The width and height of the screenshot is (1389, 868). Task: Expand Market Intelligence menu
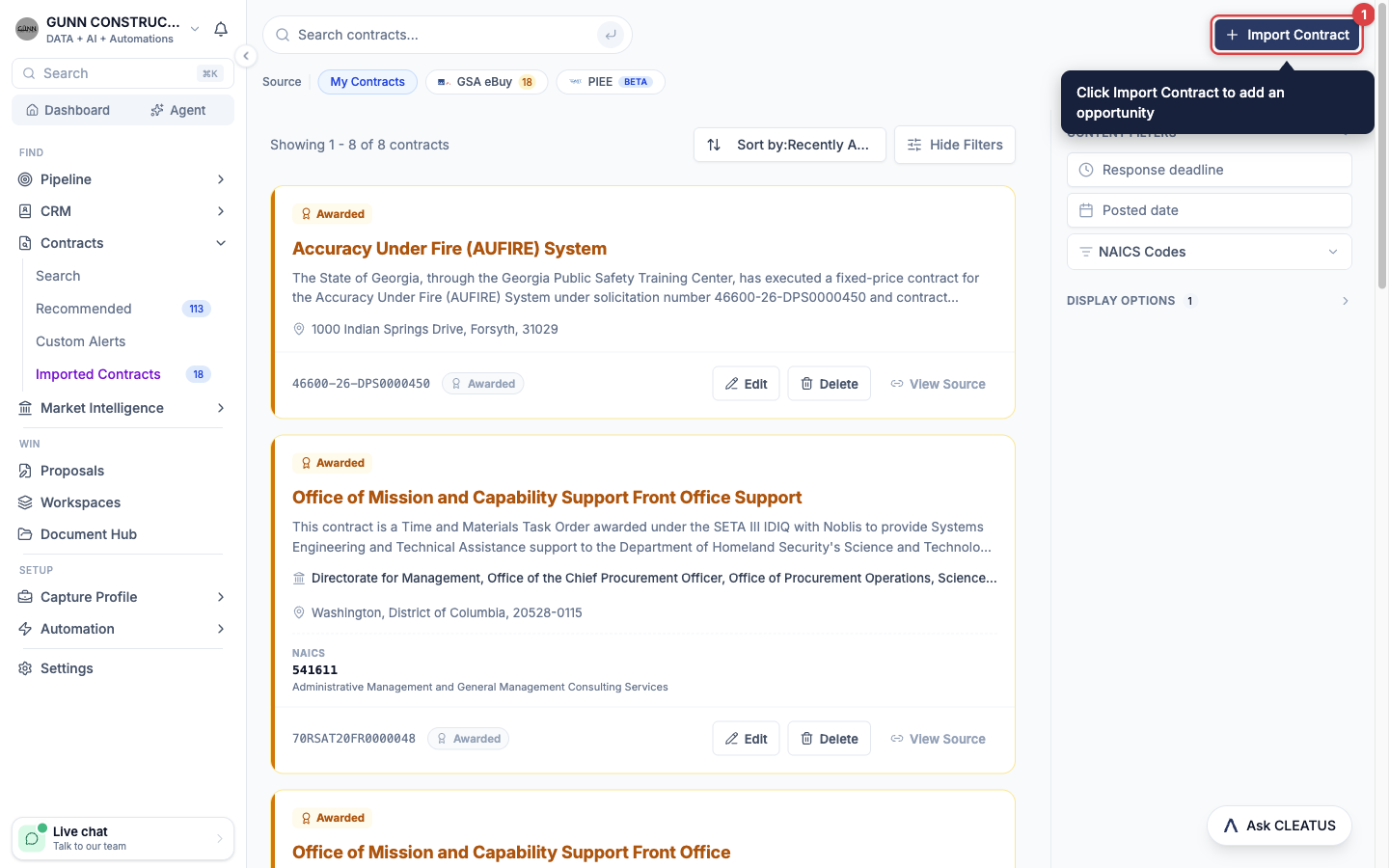tap(123, 408)
